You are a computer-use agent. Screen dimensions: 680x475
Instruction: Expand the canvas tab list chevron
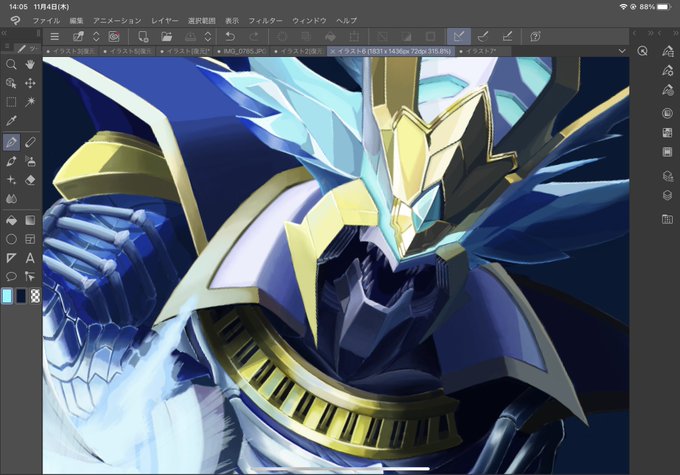pyautogui.click(x=622, y=51)
